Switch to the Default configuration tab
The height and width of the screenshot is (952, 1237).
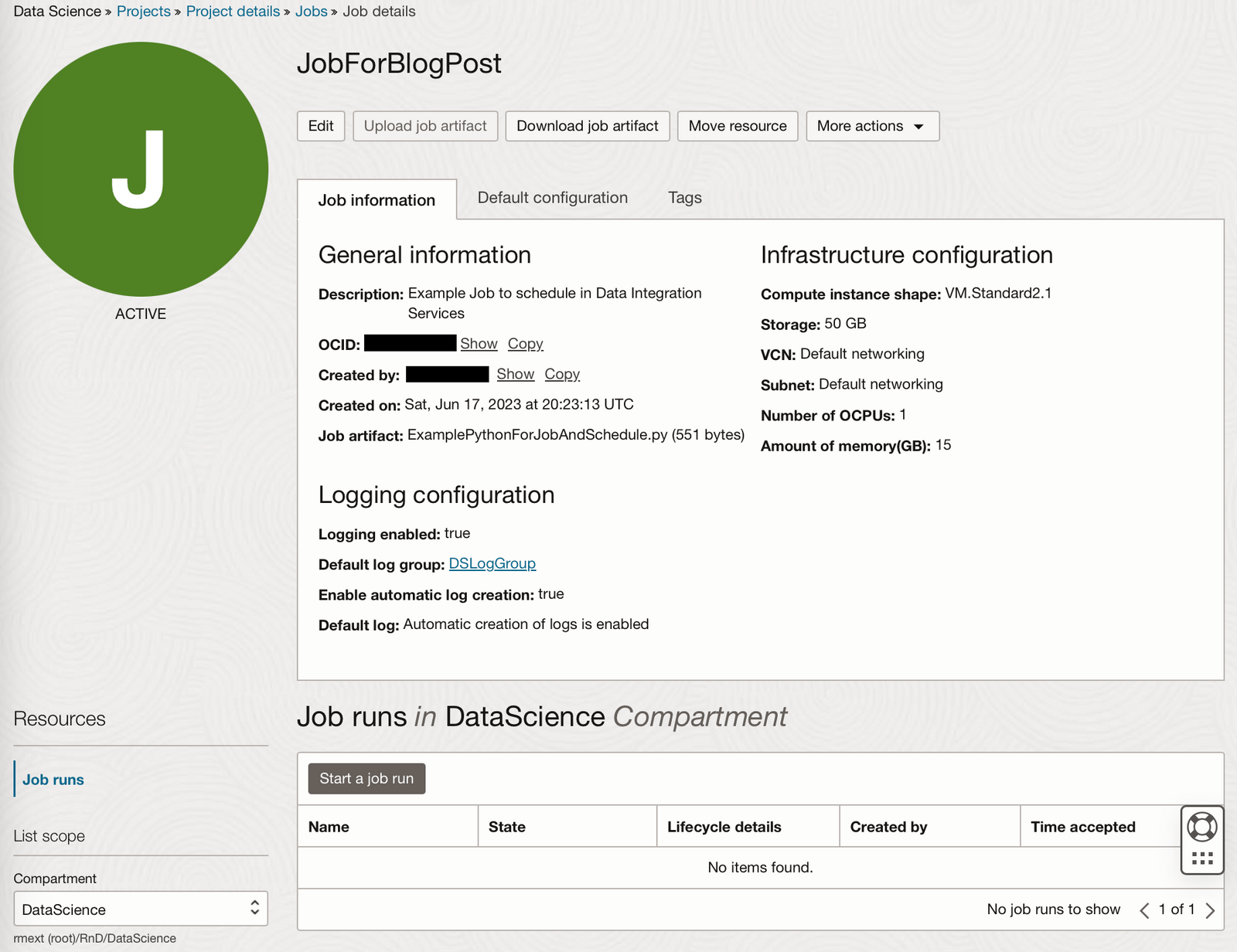[x=551, y=198]
